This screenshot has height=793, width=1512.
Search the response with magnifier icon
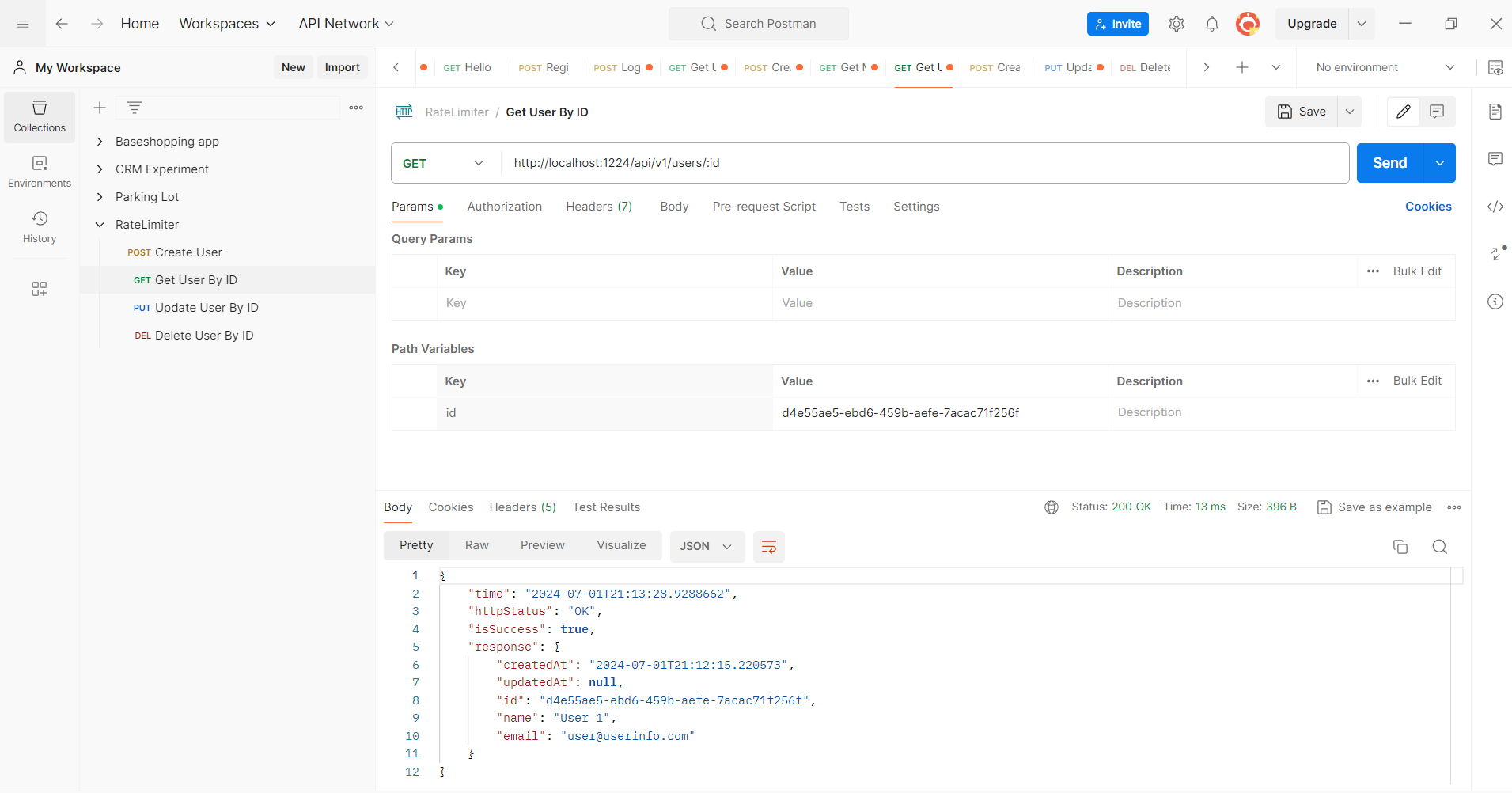click(x=1440, y=547)
